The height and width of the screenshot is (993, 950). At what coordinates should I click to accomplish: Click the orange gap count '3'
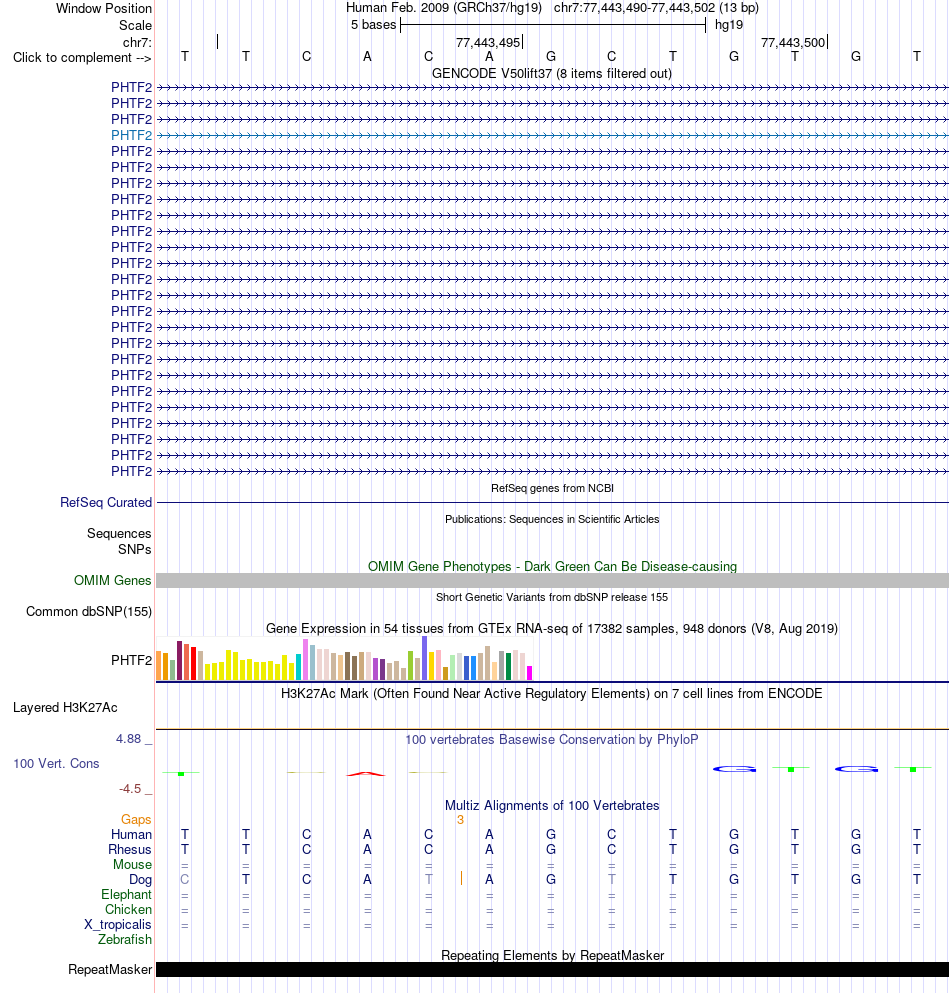[x=460, y=819]
